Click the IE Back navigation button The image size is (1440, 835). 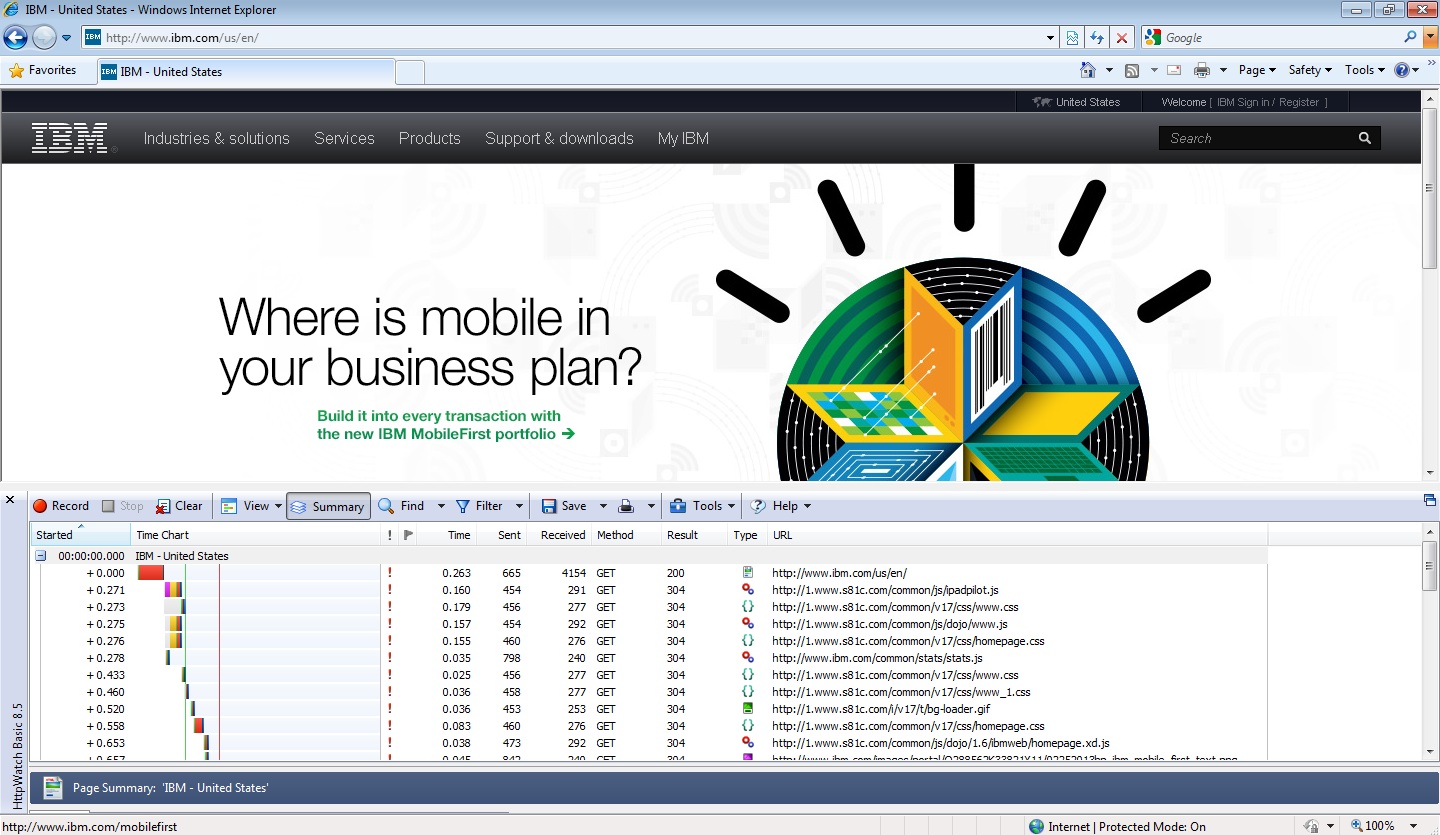15,38
